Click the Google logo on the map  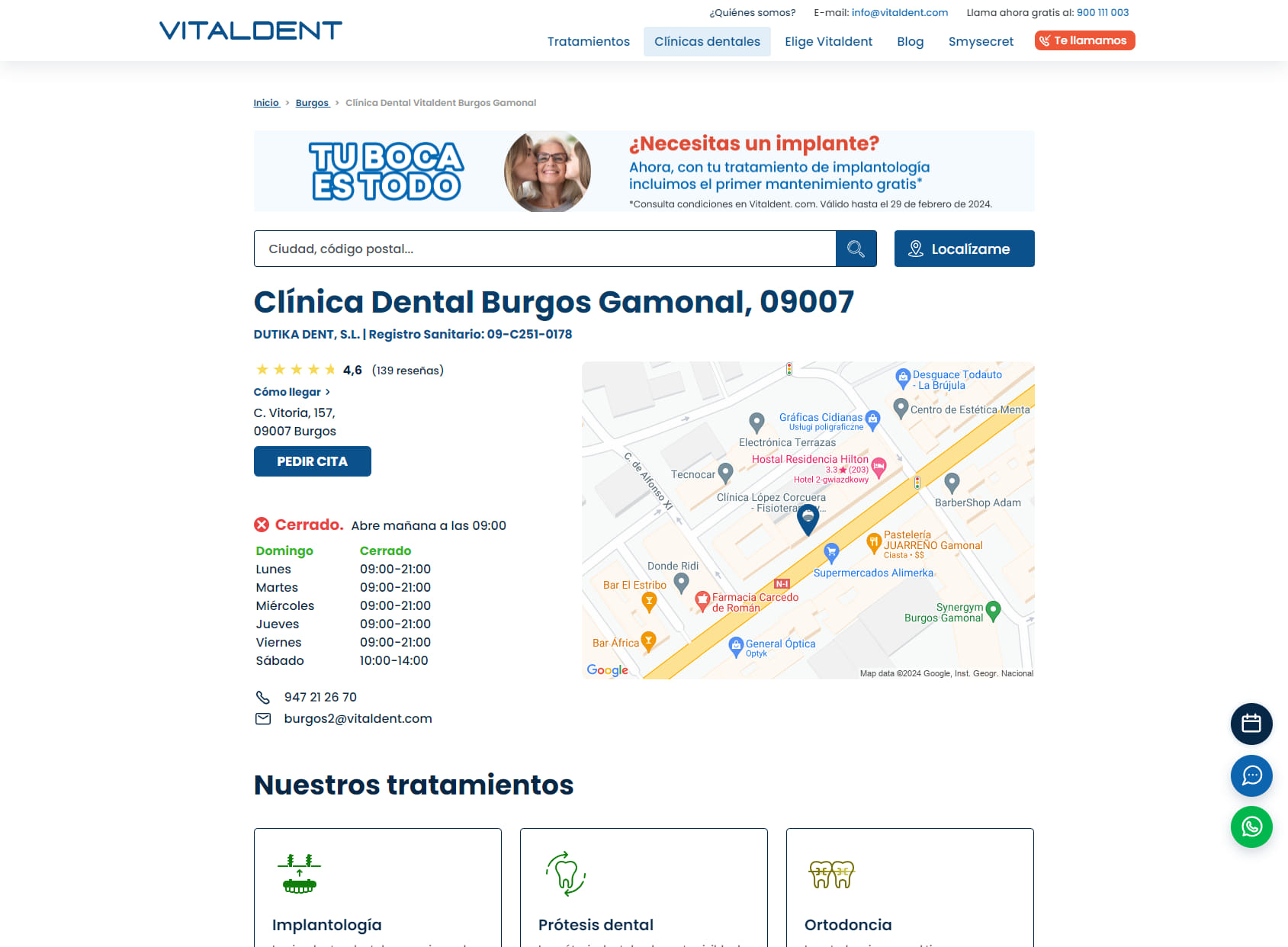pos(607,670)
